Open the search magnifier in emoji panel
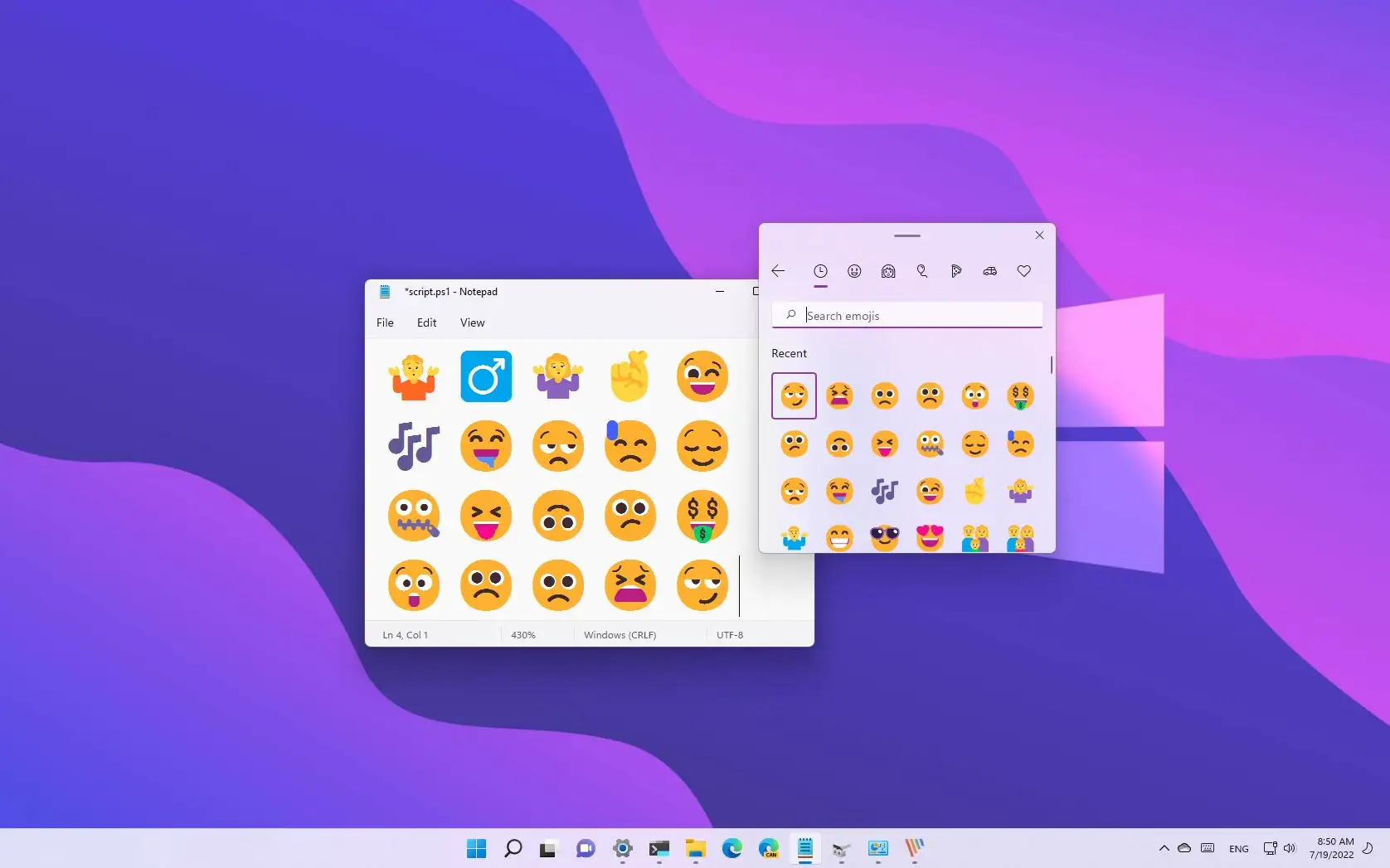This screenshot has width=1390, height=868. click(790, 315)
